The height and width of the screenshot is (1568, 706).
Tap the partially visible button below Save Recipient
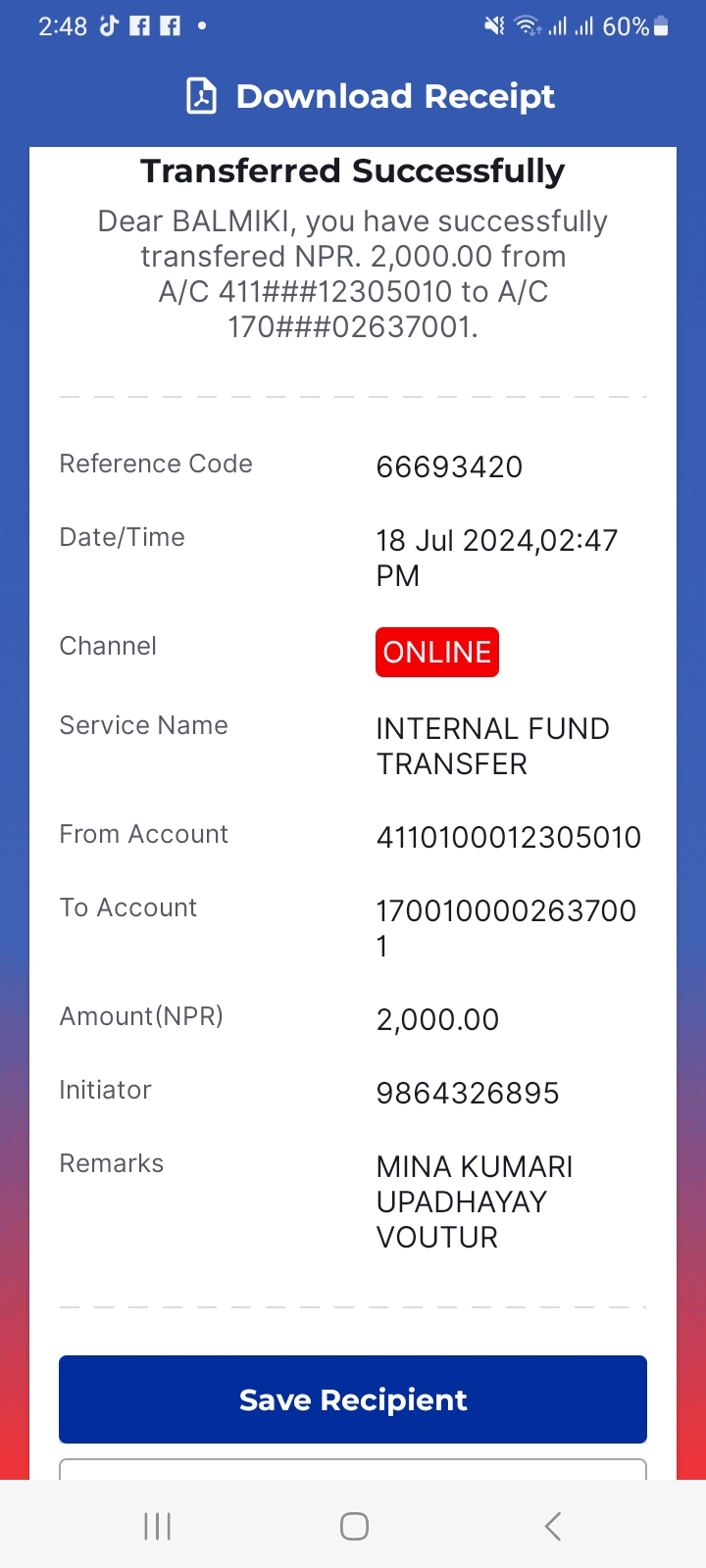[x=353, y=1469]
